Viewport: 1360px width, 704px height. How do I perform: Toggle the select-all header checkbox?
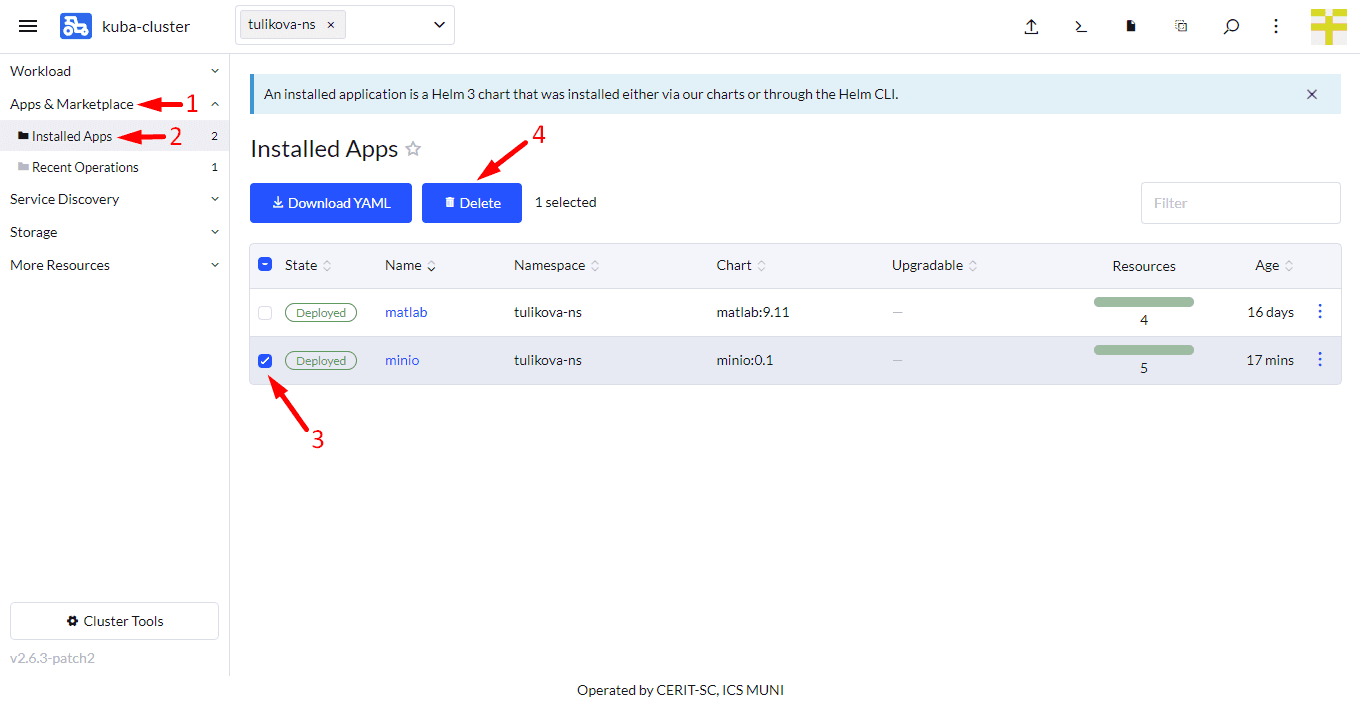(x=265, y=265)
